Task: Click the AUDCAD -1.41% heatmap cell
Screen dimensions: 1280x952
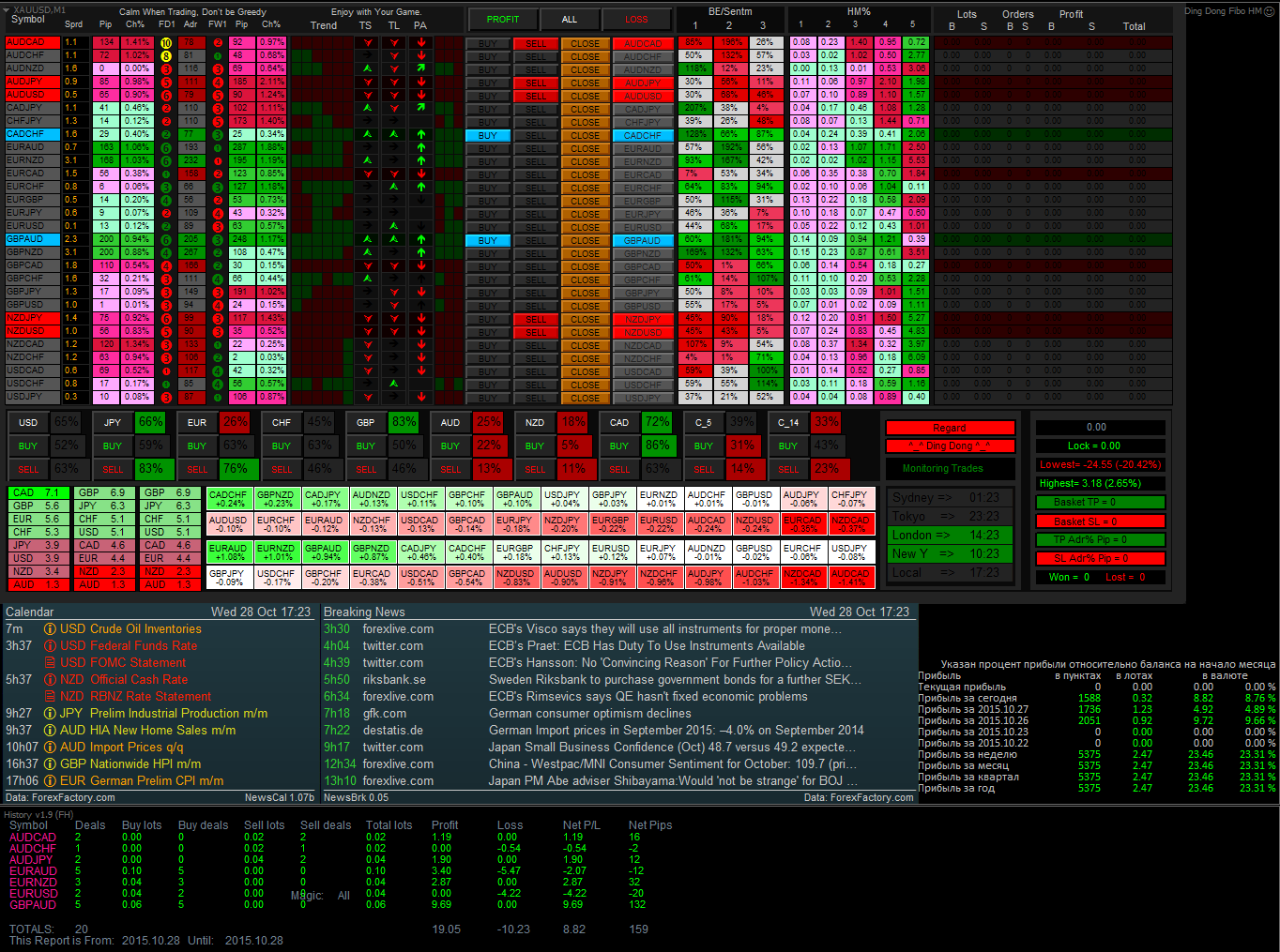Action: coord(851,576)
